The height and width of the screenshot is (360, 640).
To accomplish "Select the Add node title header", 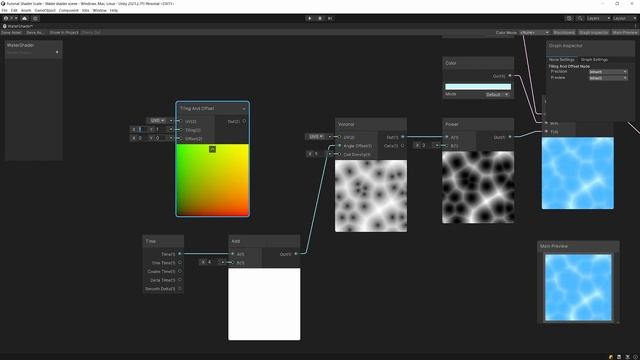I will [264, 241].
